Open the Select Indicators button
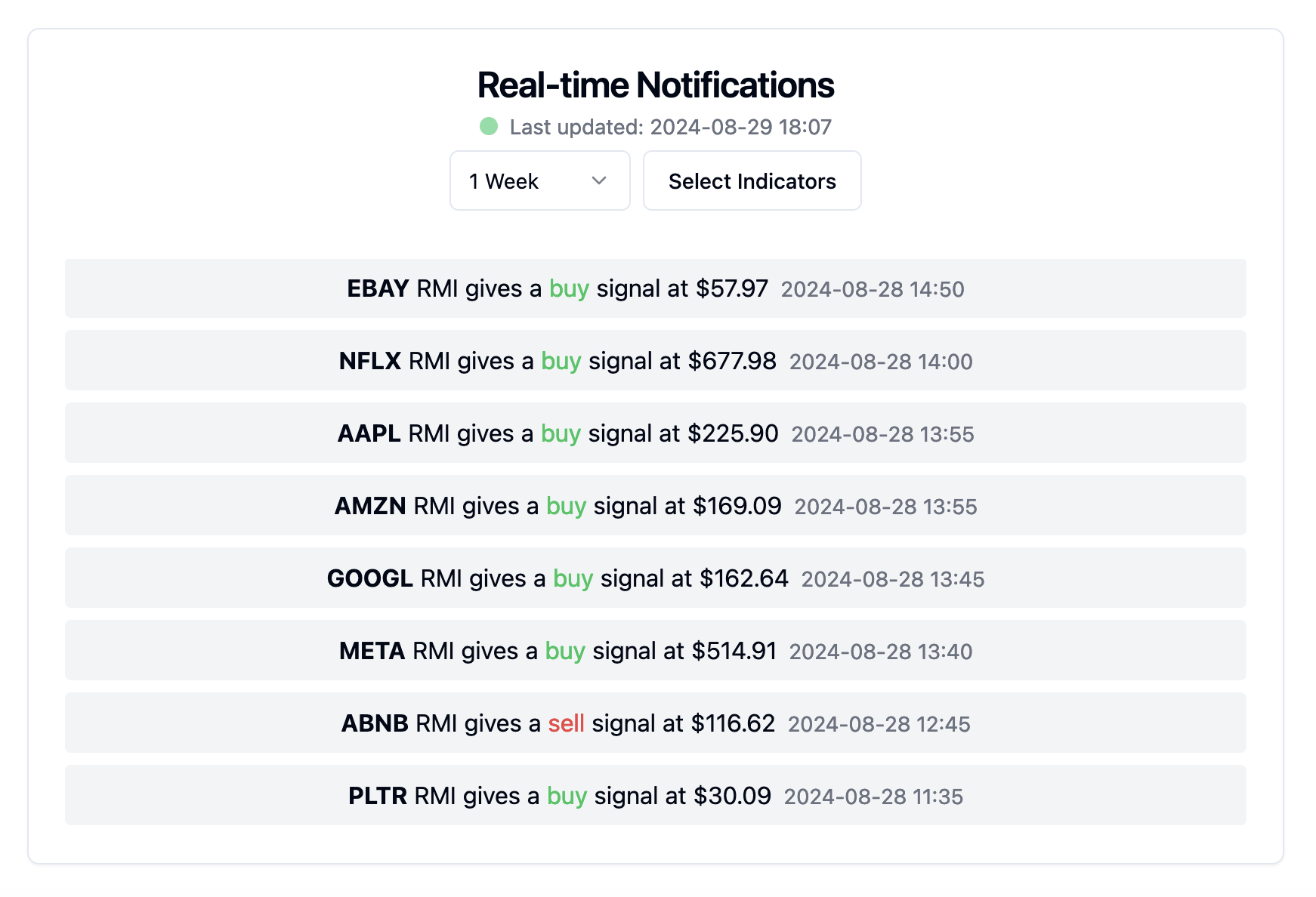The width and height of the screenshot is (1316, 897). (752, 180)
